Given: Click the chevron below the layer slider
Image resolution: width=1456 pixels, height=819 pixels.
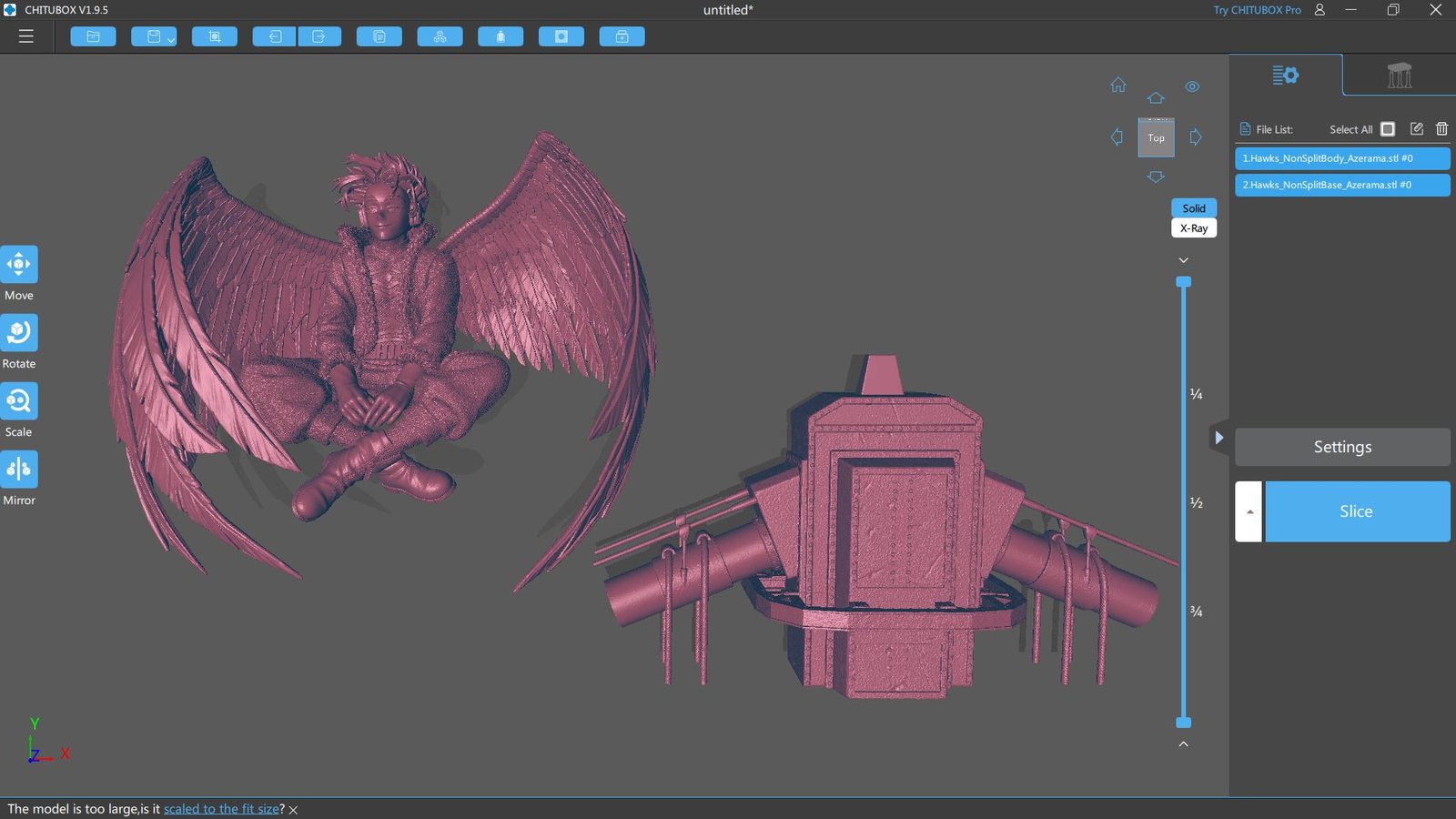Looking at the screenshot, I should point(1184,743).
